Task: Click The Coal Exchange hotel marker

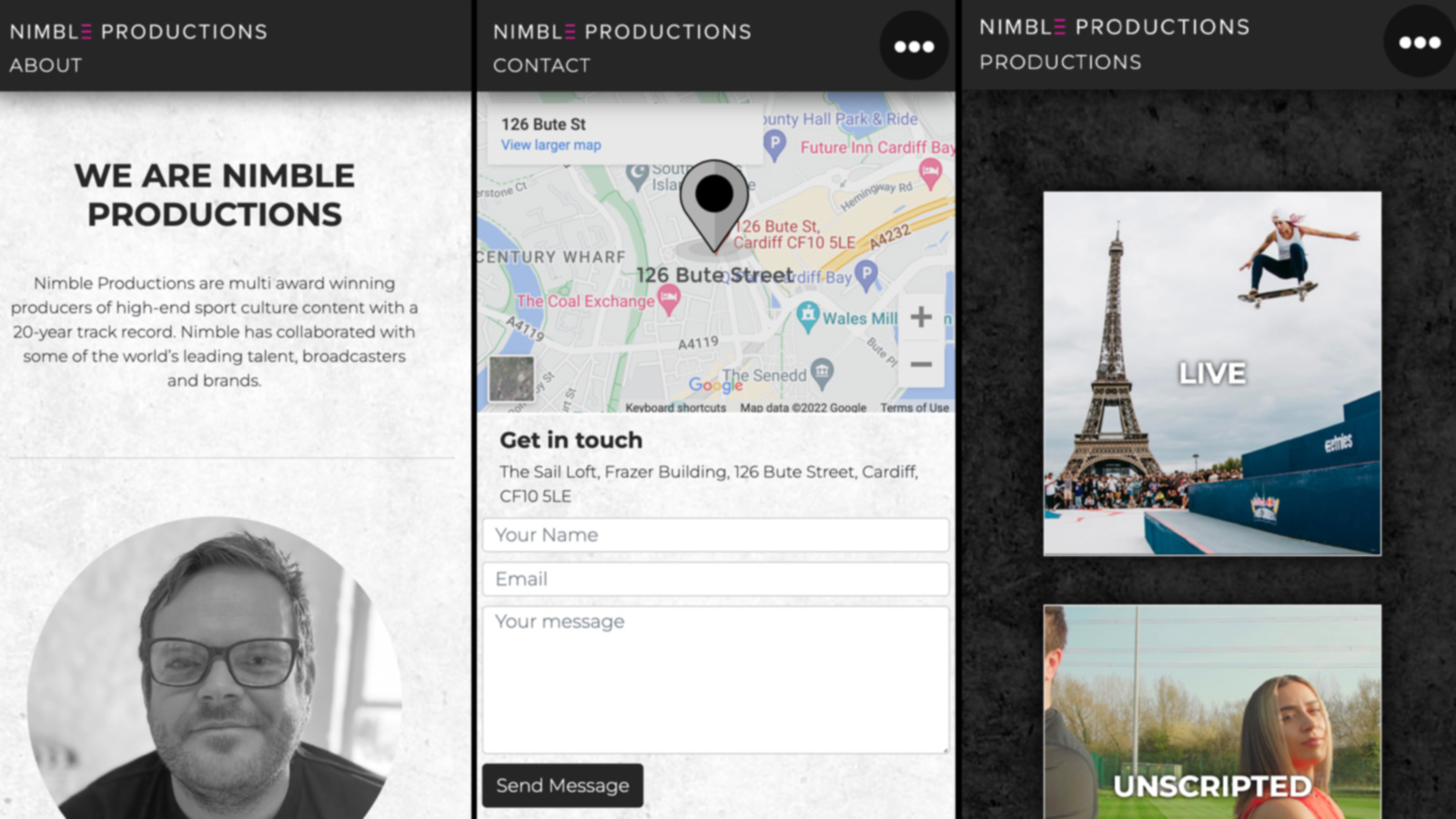Action: point(669,298)
